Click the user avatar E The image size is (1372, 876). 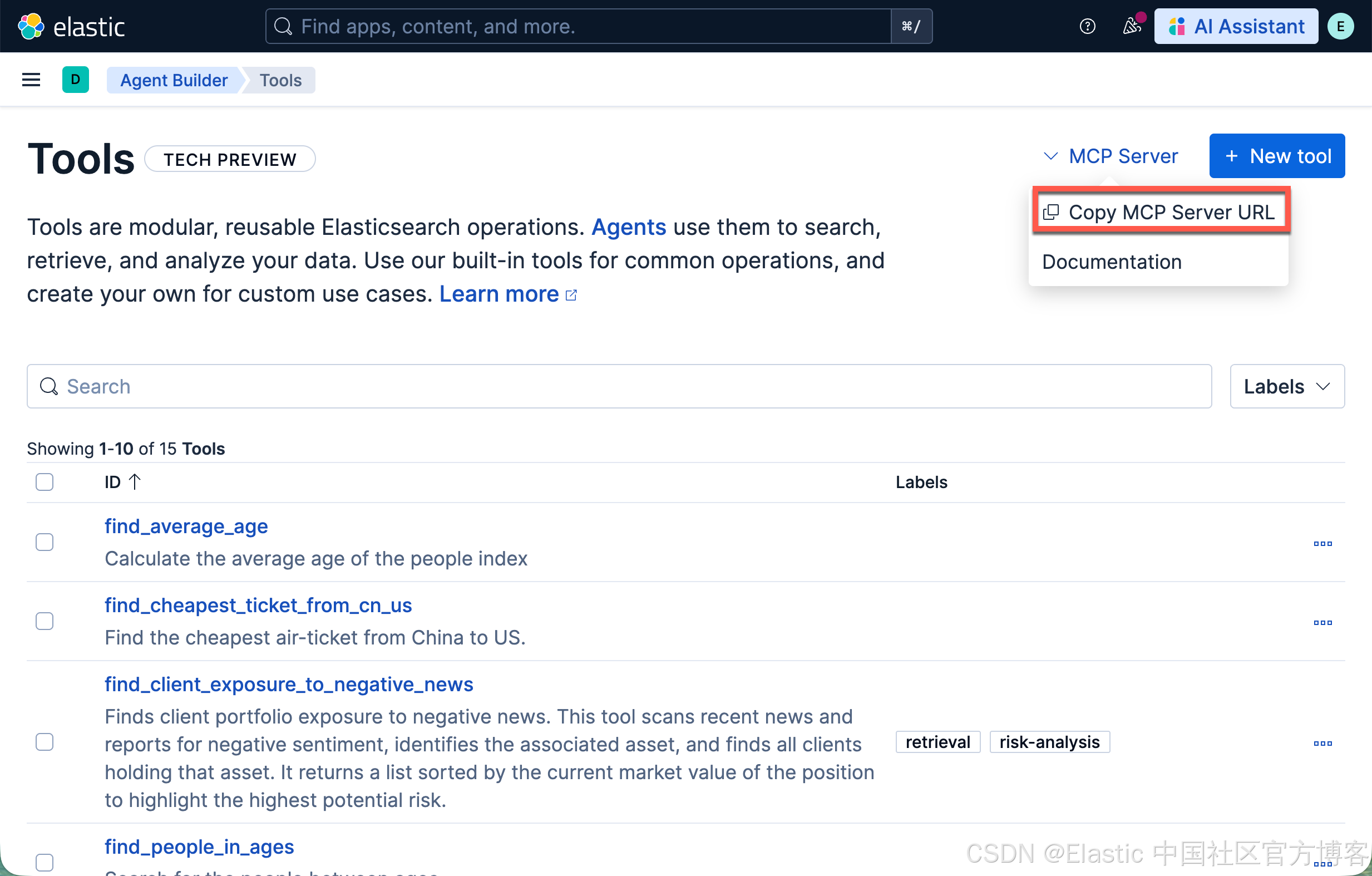click(x=1340, y=26)
